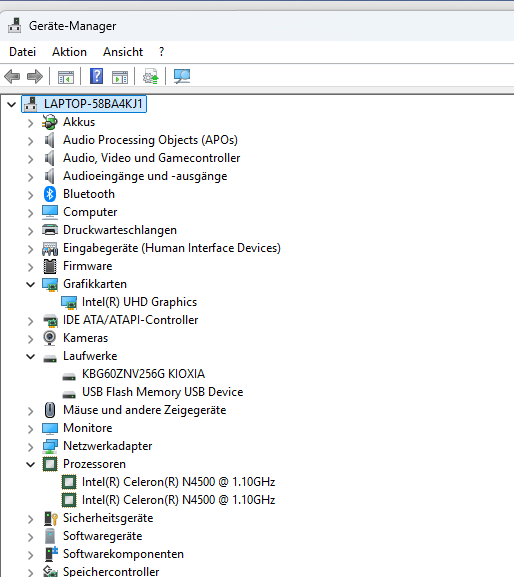This screenshot has height=577, width=514.
Task: Click the Mäuse und andere Zeigegeräte mouse icon
Action: click(50, 410)
